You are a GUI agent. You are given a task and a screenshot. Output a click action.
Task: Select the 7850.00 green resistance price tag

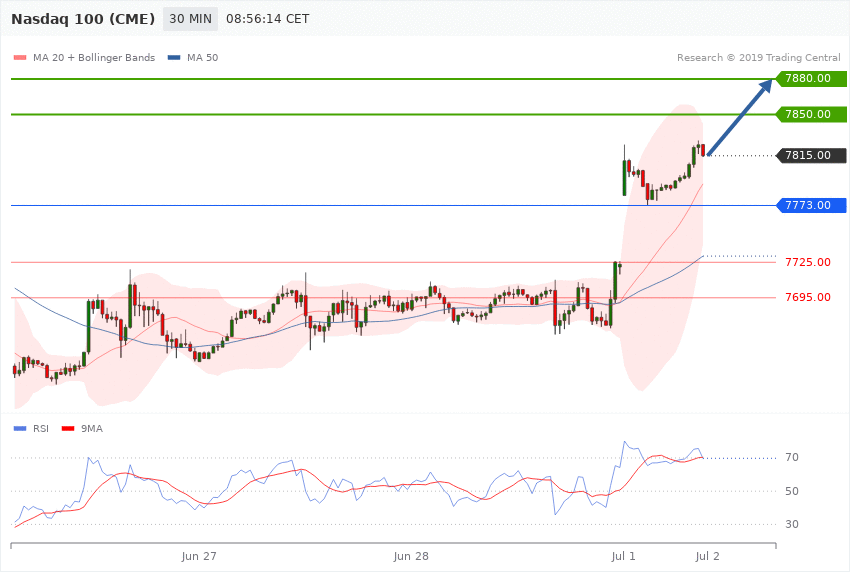812,114
